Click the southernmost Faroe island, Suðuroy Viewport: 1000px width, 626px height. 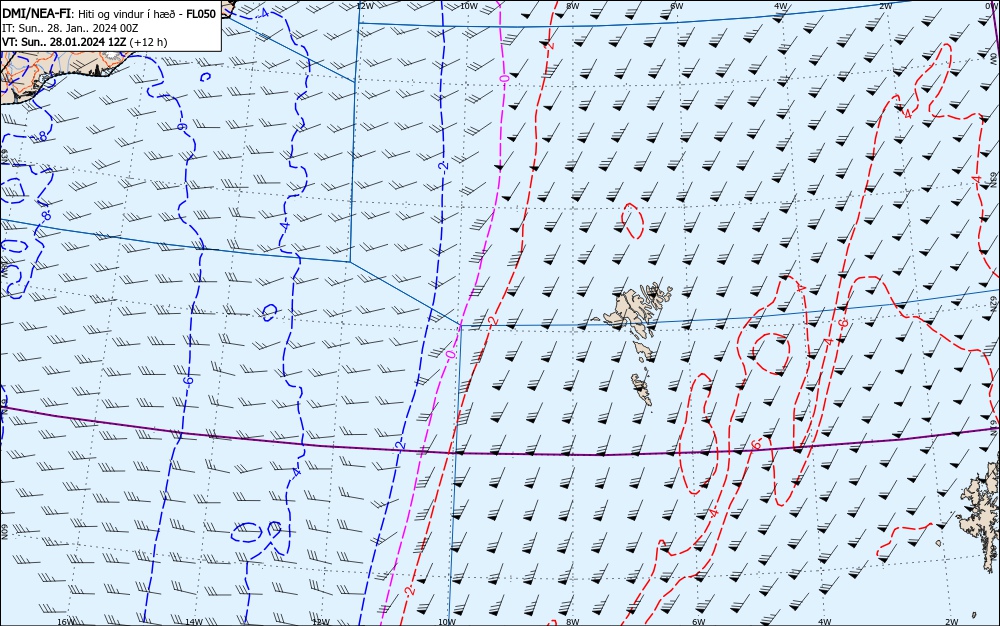(642, 389)
